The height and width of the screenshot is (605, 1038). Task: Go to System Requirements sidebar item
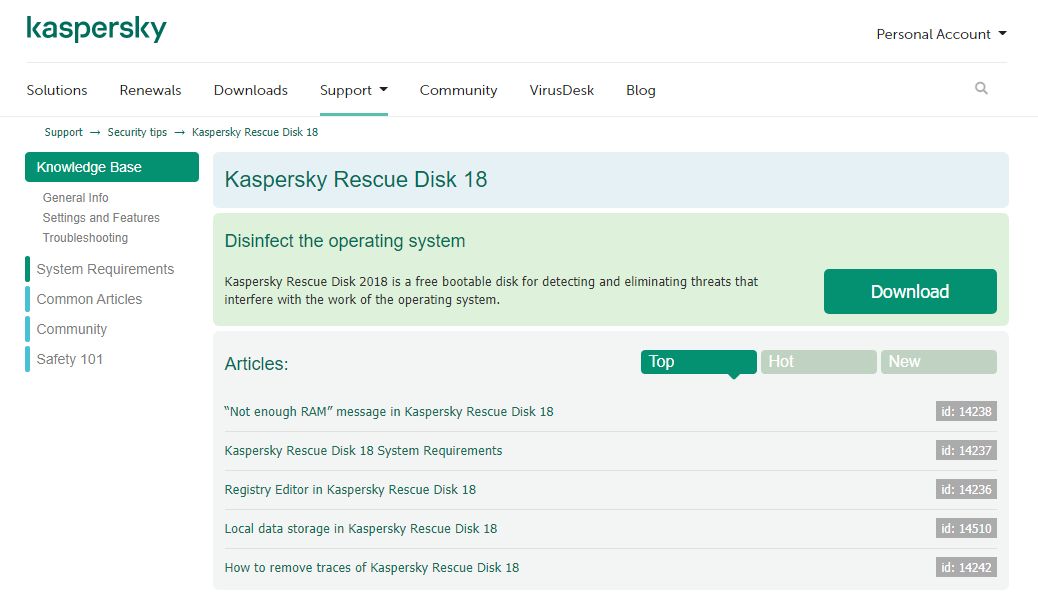click(105, 269)
